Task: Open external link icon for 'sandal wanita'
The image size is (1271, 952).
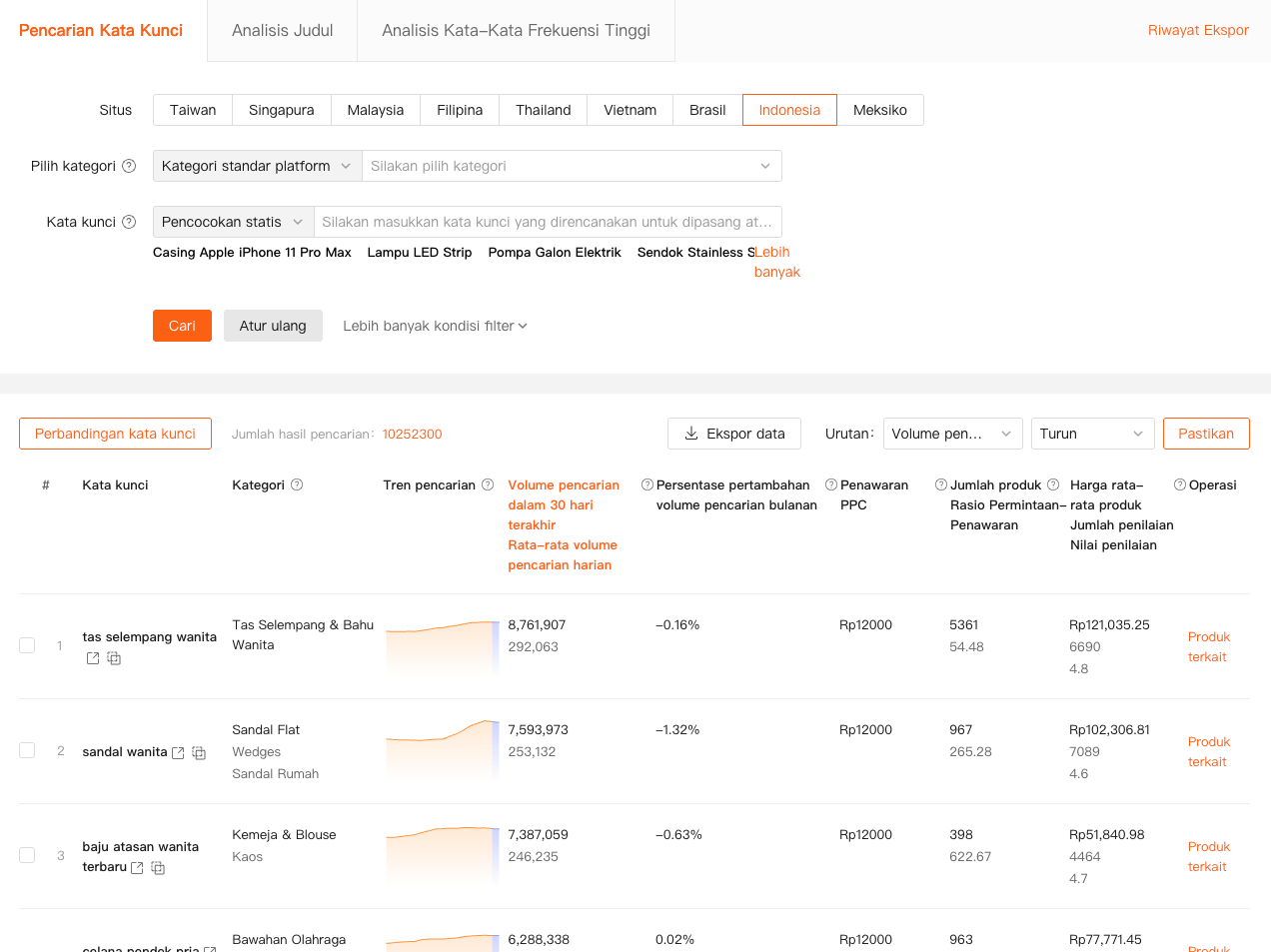Action: (x=178, y=753)
